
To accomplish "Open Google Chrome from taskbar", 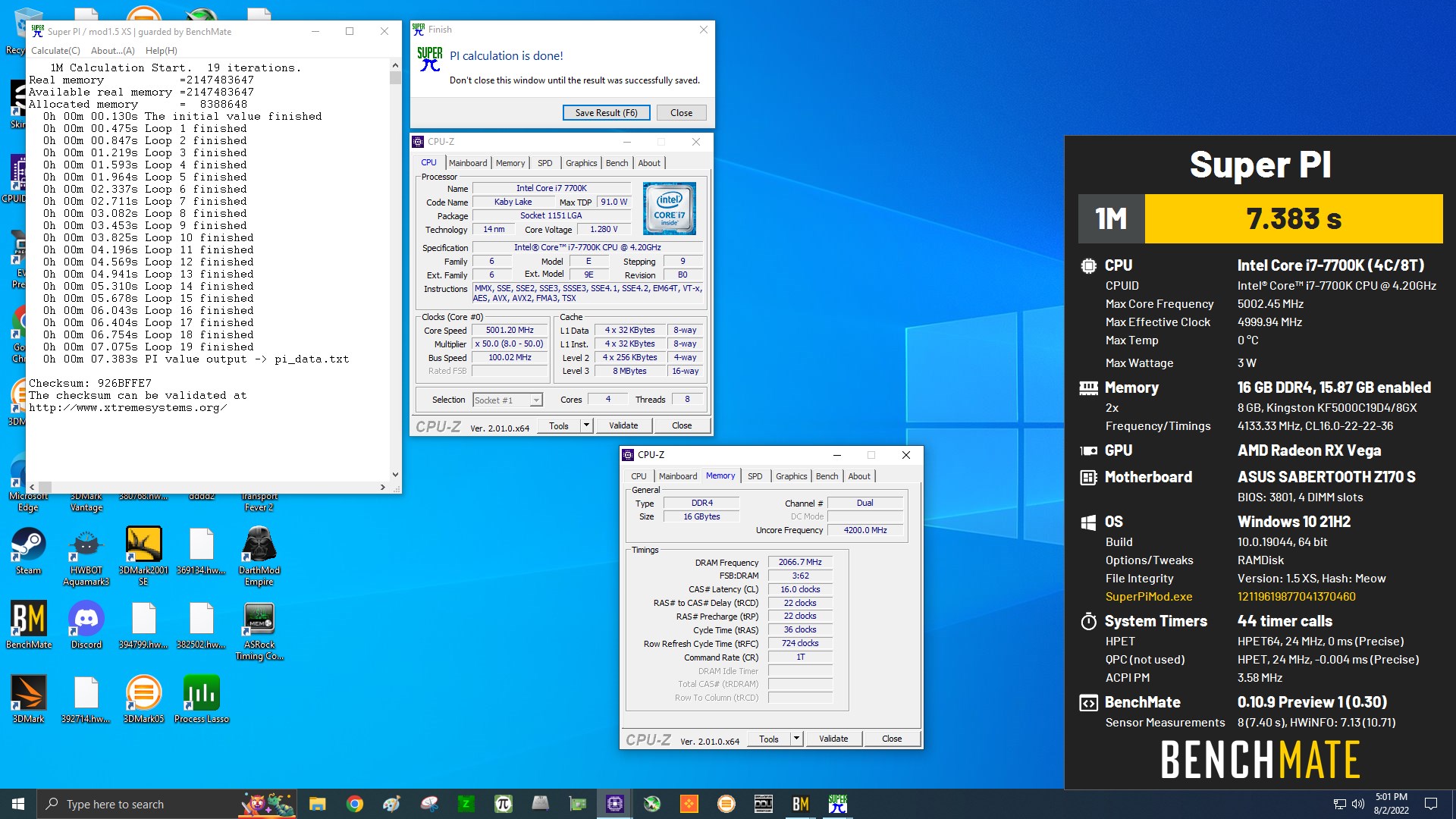I will [354, 804].
